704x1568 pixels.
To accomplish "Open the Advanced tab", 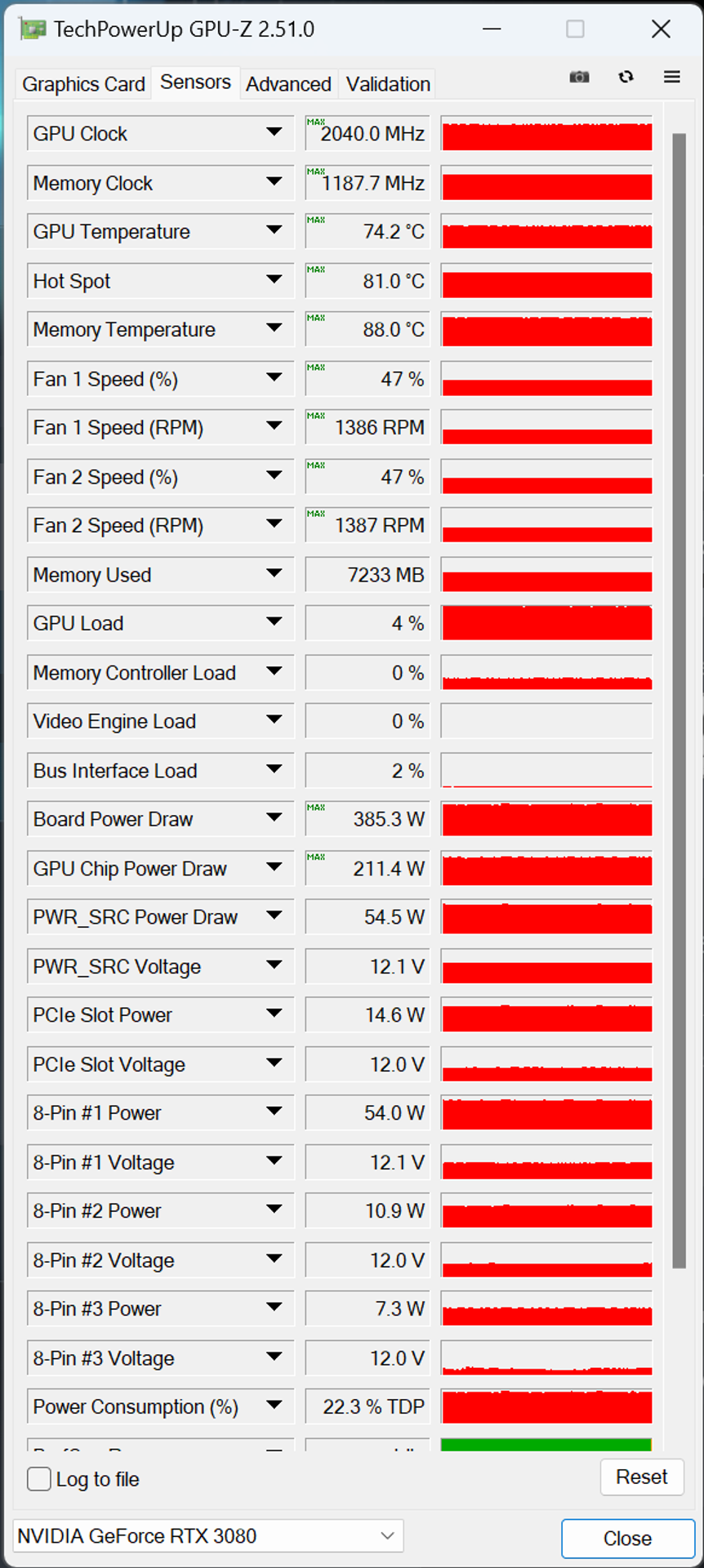I will pos(288,84).
